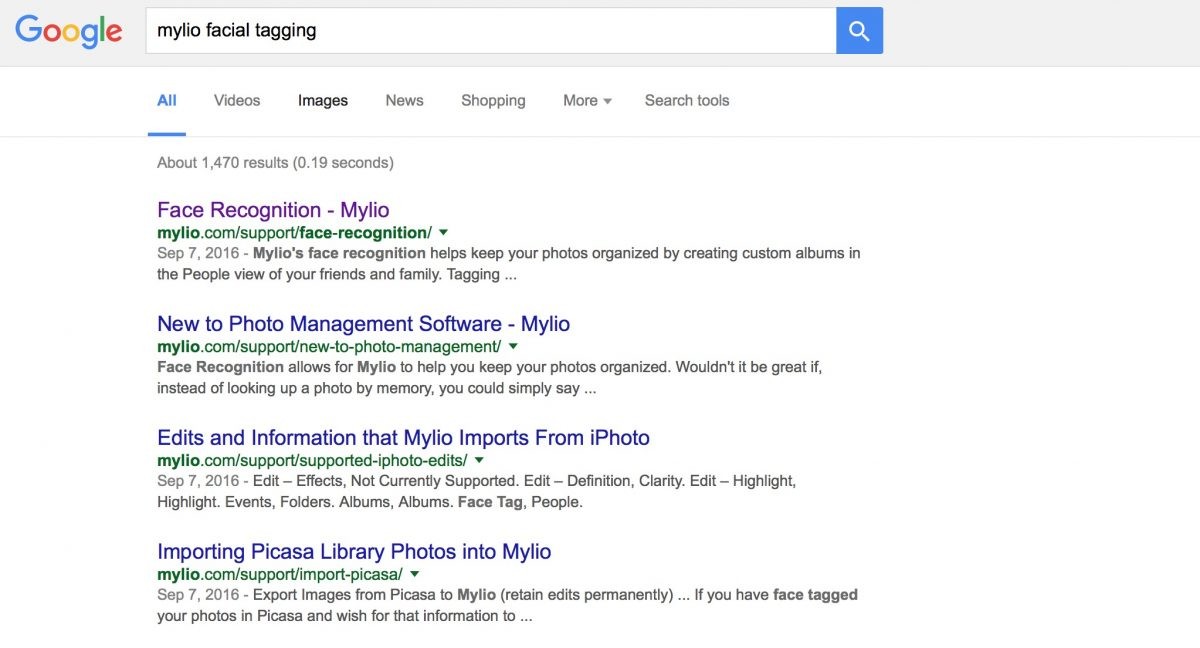
Task: Open Importing Picasa Library Photos into Mylio
Action: point(354,552)
